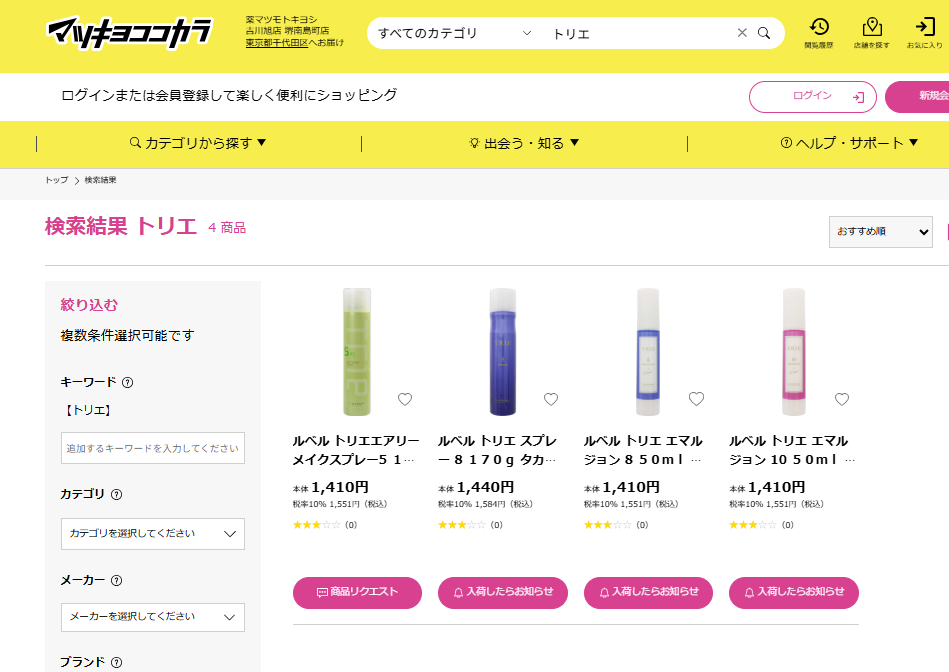Open the おすすめ順 sort dropdown
This screenshot has height=672, width=949.
[x=880, y=232]
